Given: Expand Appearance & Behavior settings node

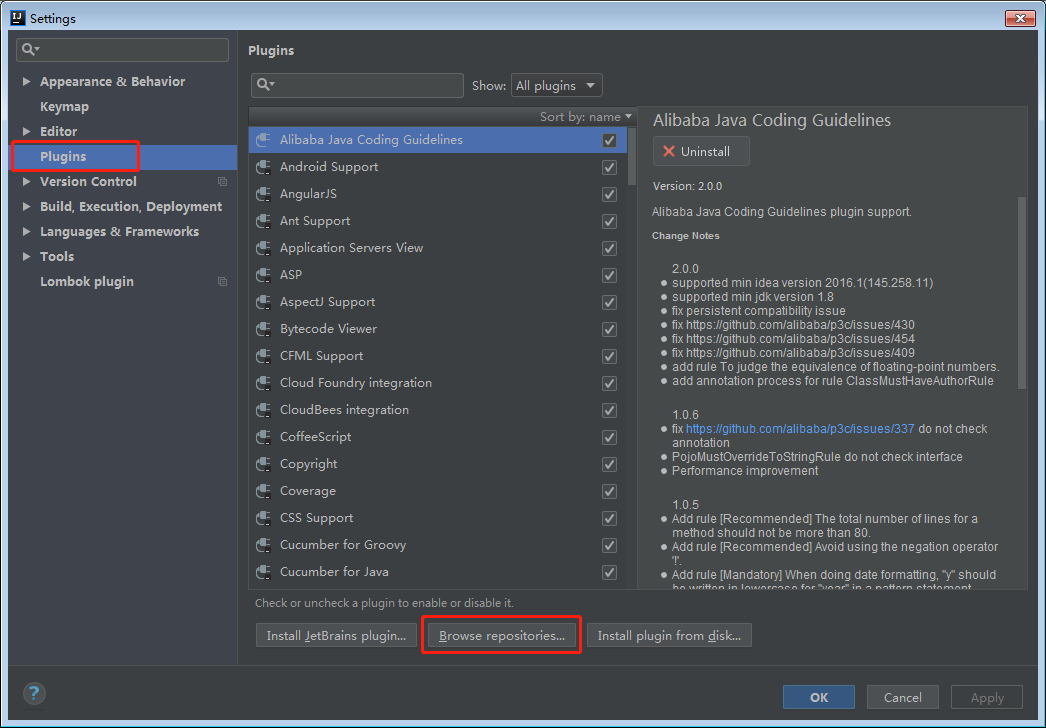Looking at the screenshot, I should point(26,81).
